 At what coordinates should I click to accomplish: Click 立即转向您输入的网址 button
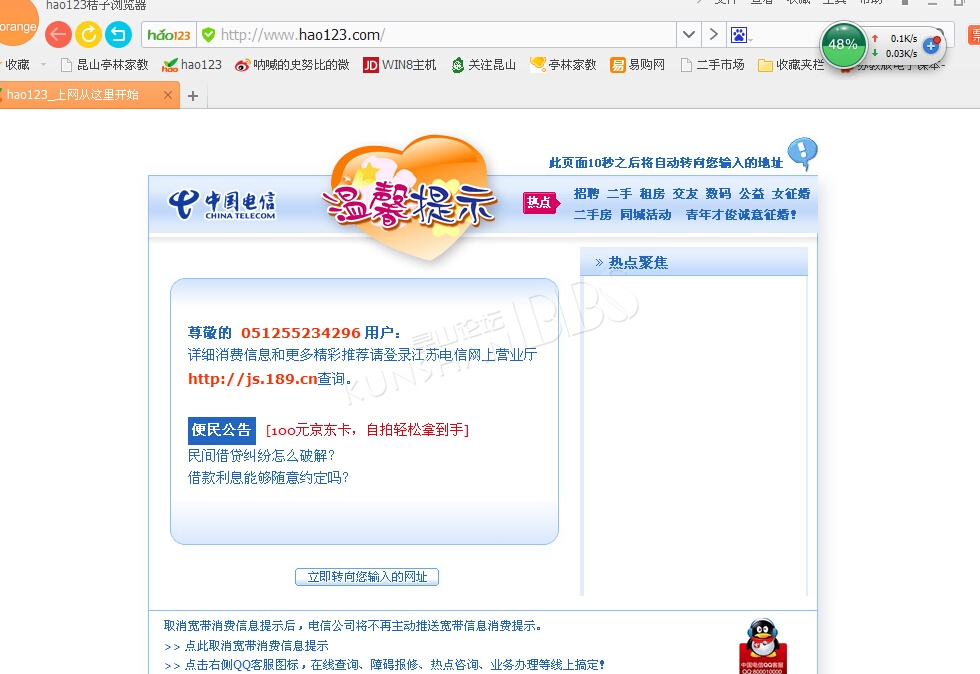pyautogui.click(x=367, y=577)
